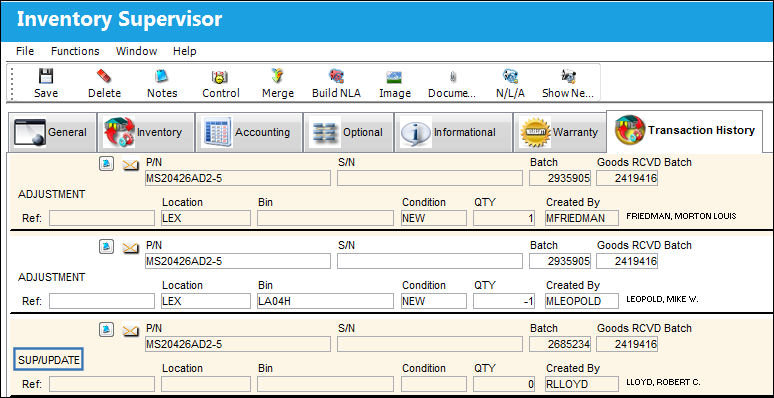Click Created By field RLLOYD
Image resolution: width=774 pixels, height=398 pixels.
[x=581, y=384]
